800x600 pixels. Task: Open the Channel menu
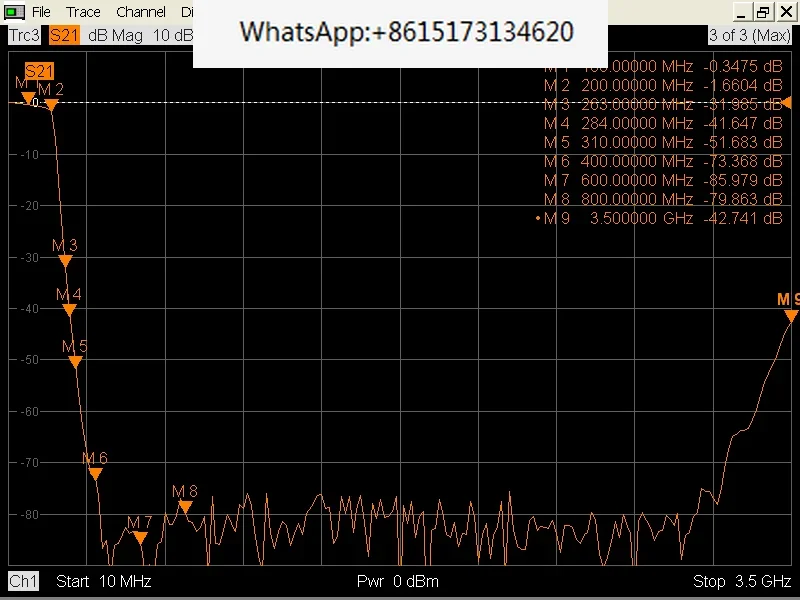tap(141, 12)
